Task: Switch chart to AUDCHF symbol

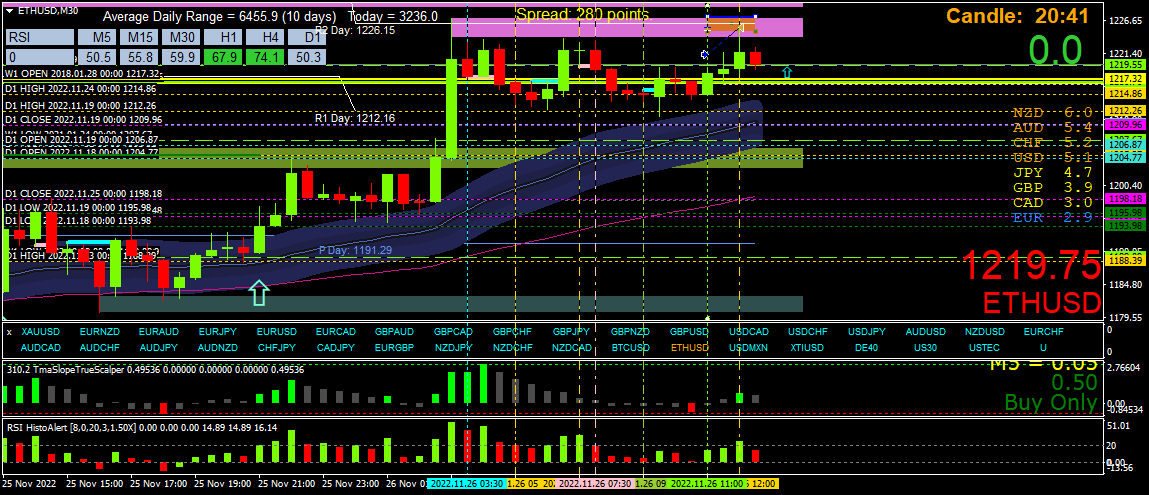Action: [99, 347]
